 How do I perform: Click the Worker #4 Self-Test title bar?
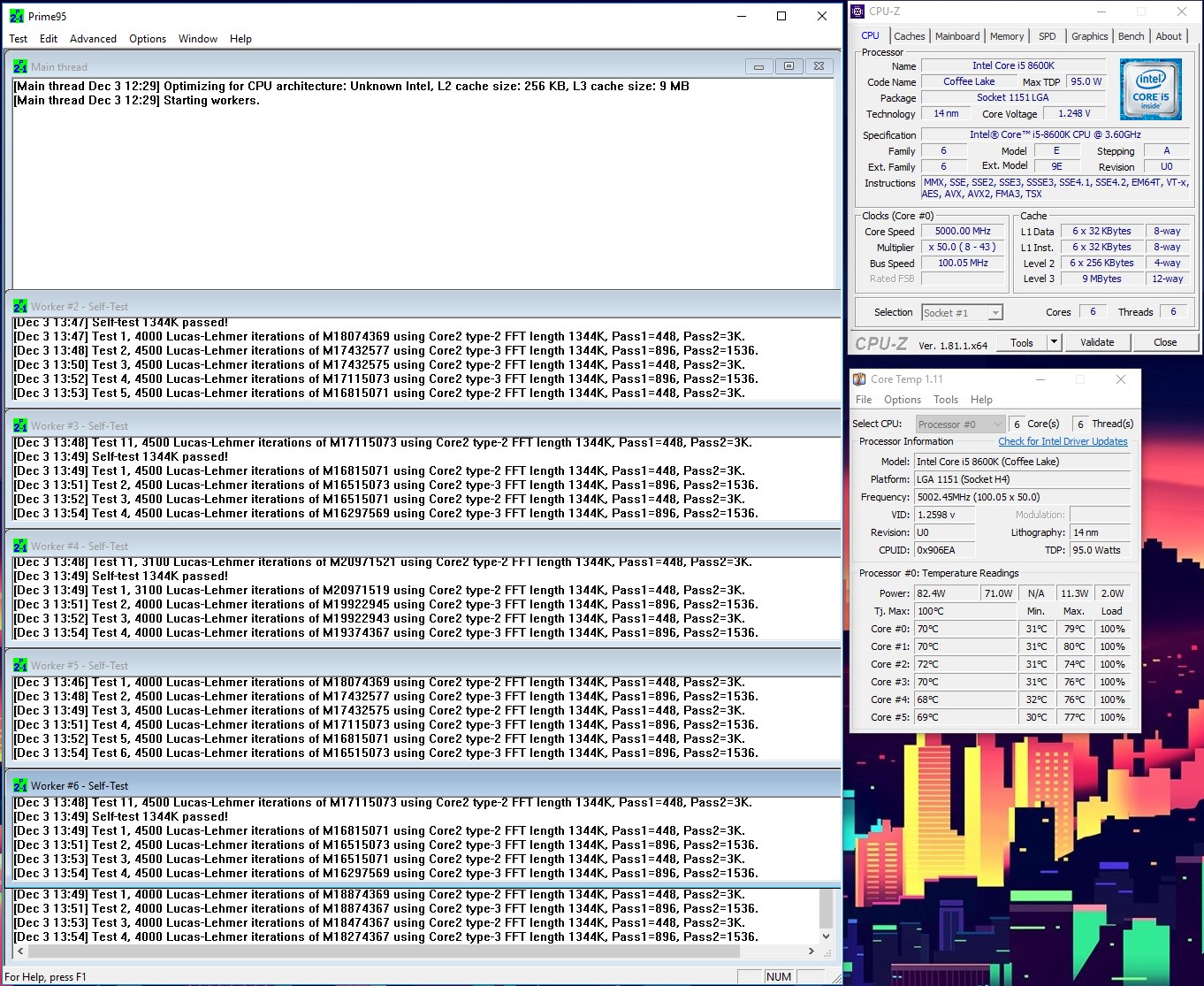click(423, 546)
